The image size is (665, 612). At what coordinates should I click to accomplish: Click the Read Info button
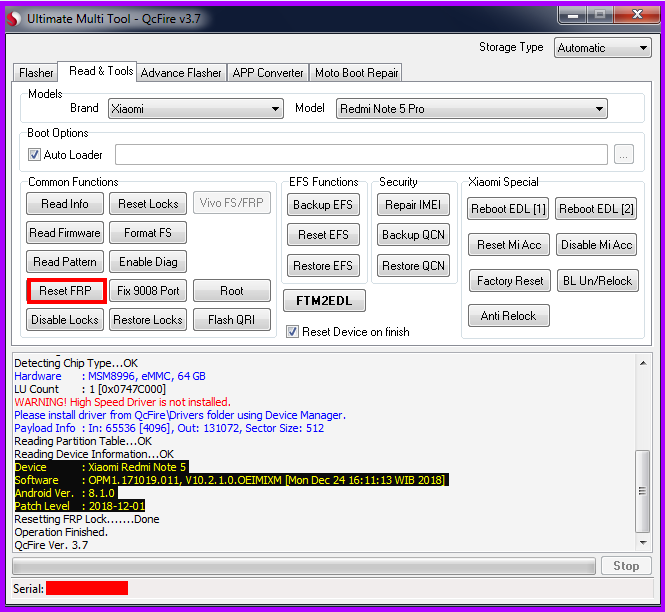click(65, 204)
